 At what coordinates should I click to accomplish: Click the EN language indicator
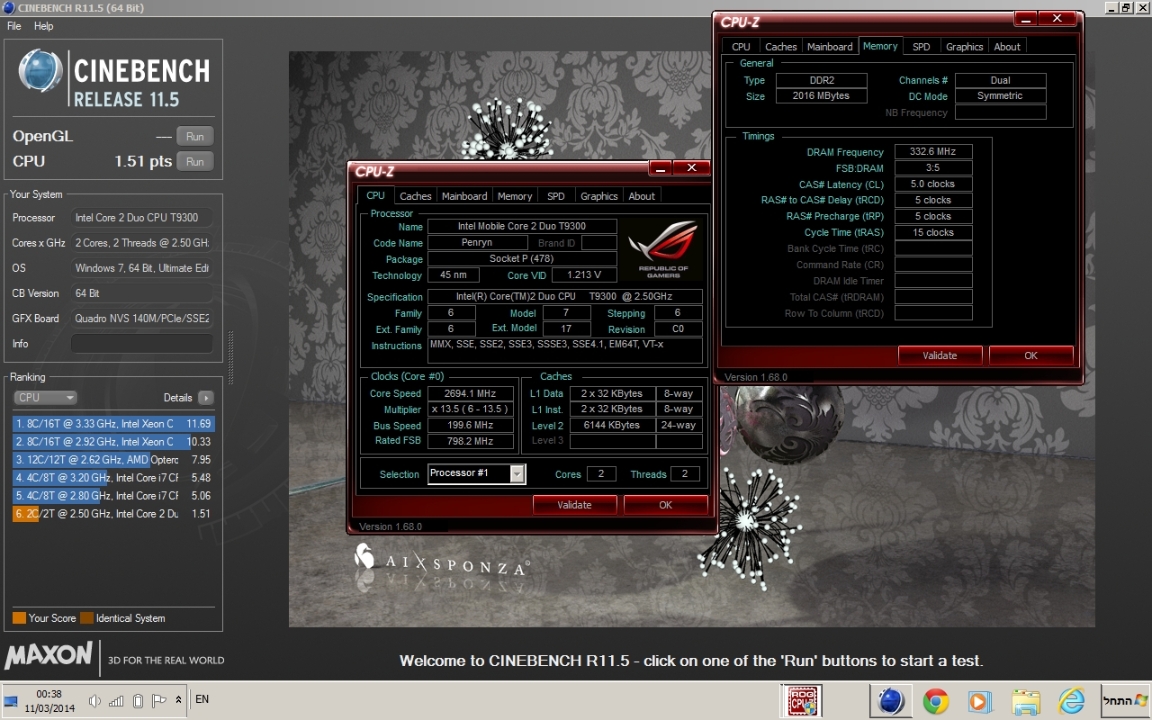coord(202,699)
